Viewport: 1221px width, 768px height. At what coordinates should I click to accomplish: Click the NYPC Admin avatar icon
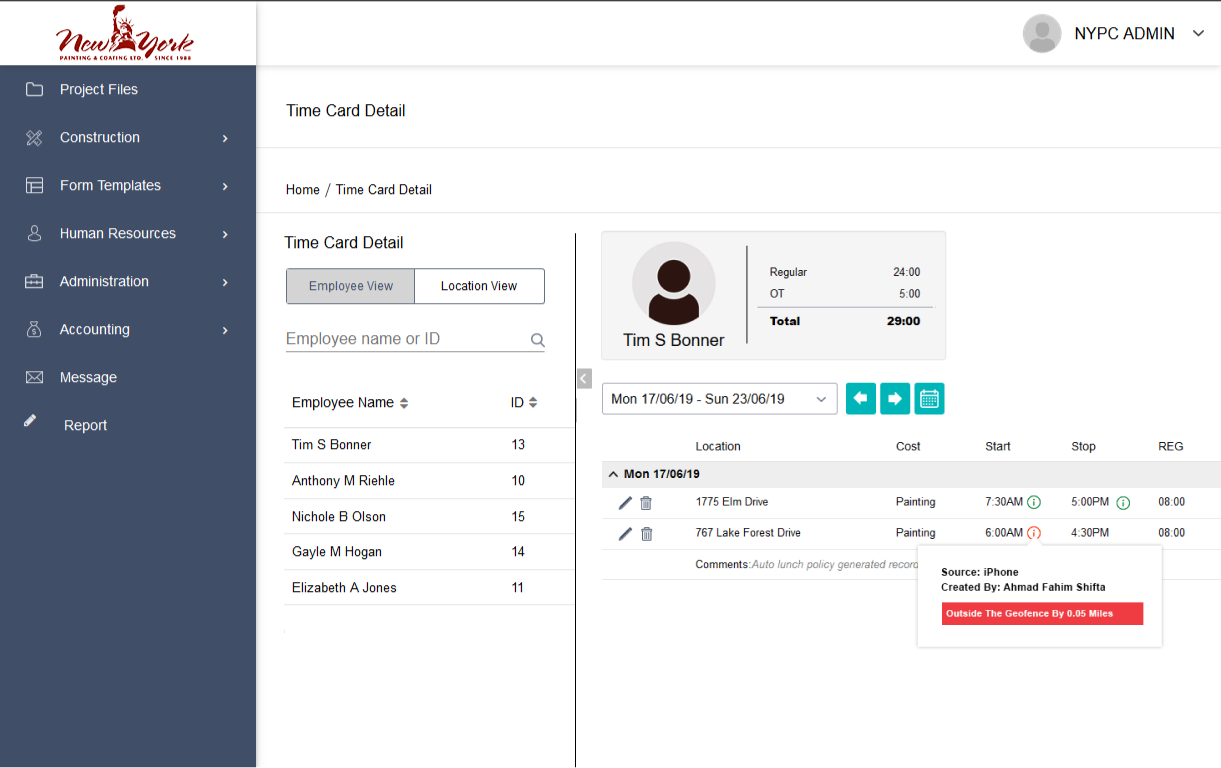1042,34
